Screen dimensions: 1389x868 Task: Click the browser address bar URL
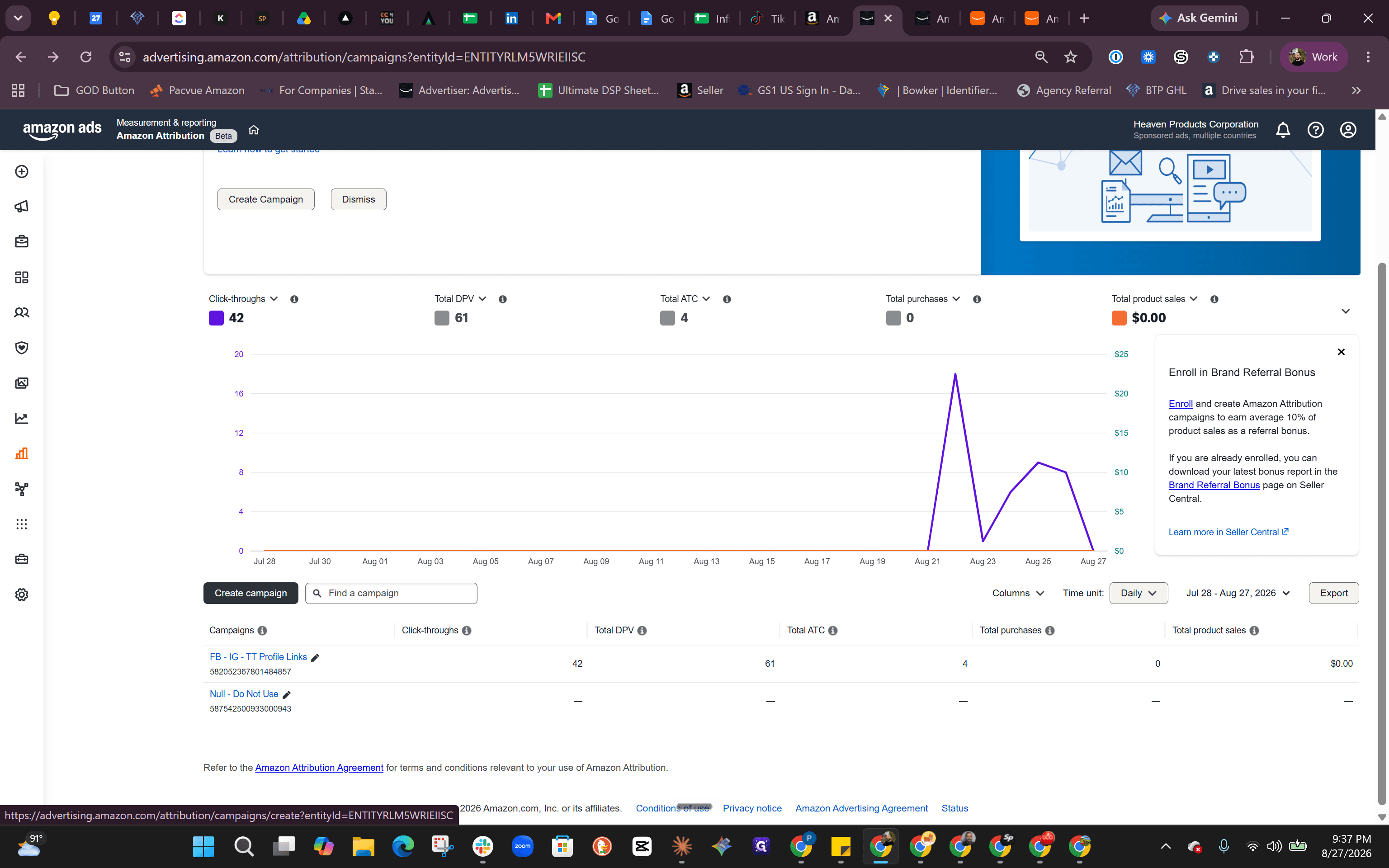tap(364, 57)
